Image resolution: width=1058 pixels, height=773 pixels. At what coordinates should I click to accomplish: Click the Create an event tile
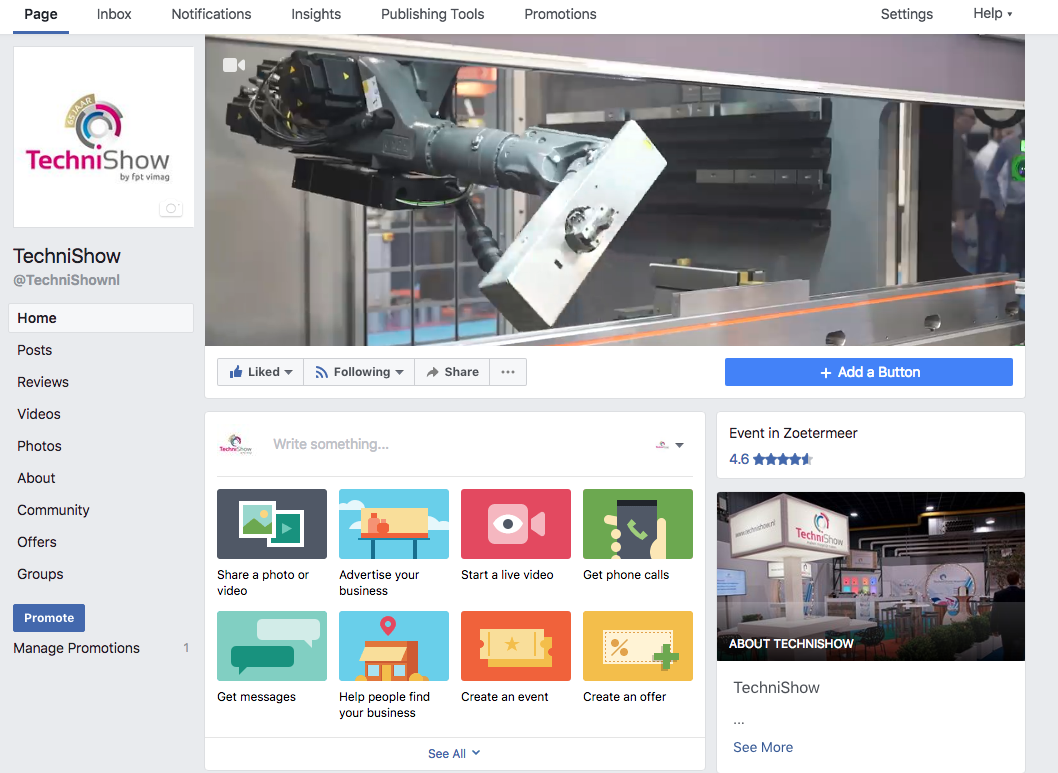pos(516,646)
